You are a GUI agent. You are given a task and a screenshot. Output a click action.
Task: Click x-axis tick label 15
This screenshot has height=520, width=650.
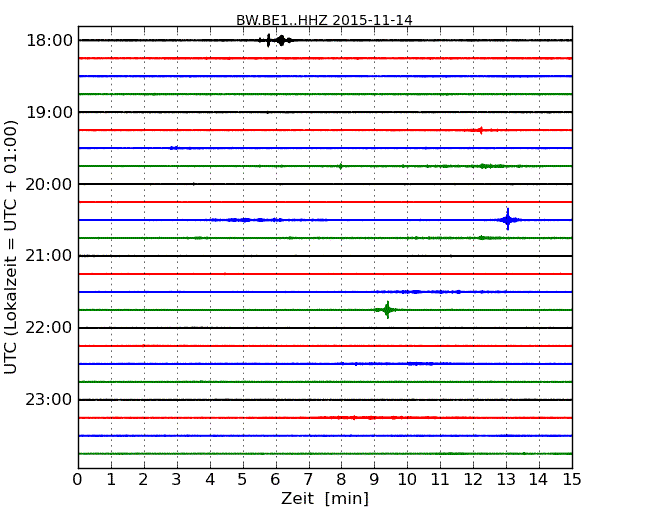(x=572, y=480)
